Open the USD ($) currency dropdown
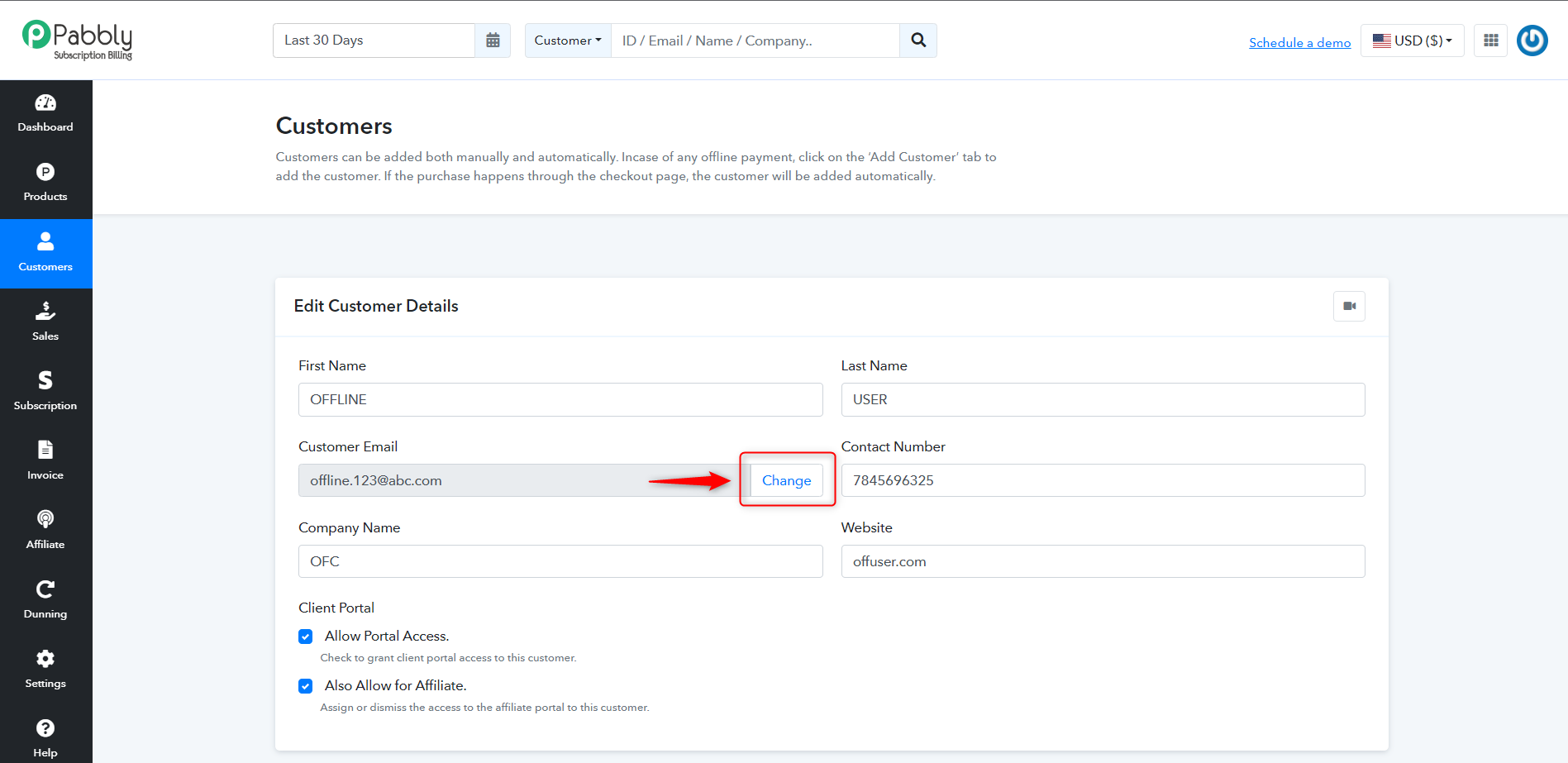Viewport: 1568px width, 763px height. pos(1412,41)
